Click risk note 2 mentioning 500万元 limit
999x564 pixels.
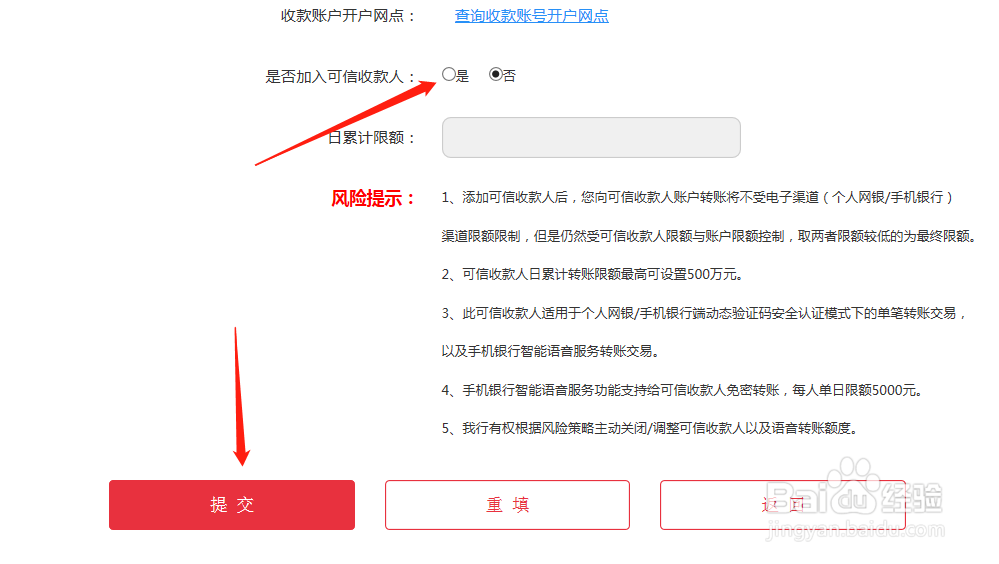(x=593, y=275)
